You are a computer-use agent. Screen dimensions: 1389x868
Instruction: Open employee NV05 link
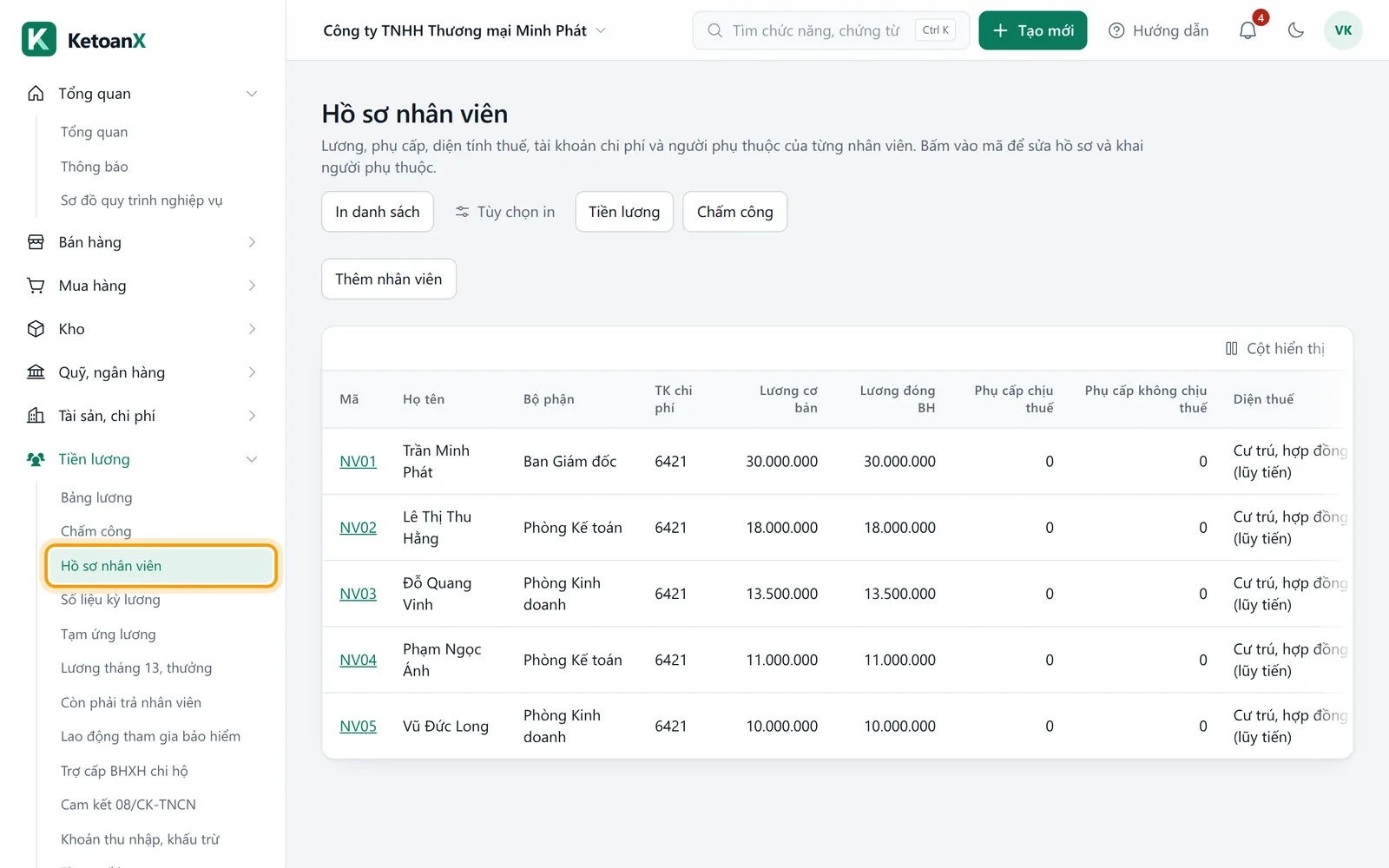(x=358, y=727)
